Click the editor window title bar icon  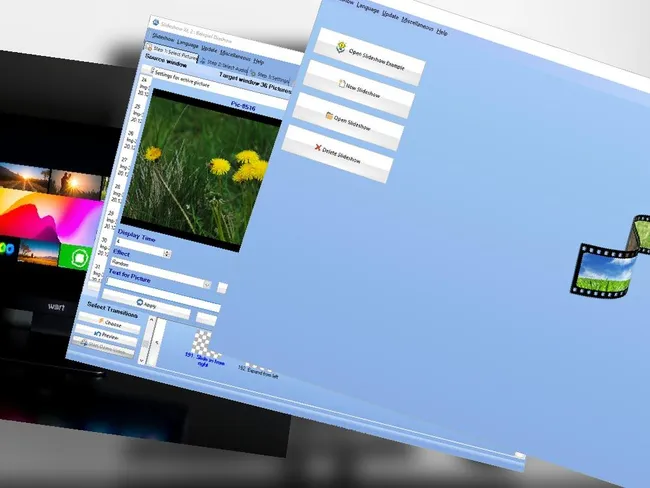click(156, 22)
